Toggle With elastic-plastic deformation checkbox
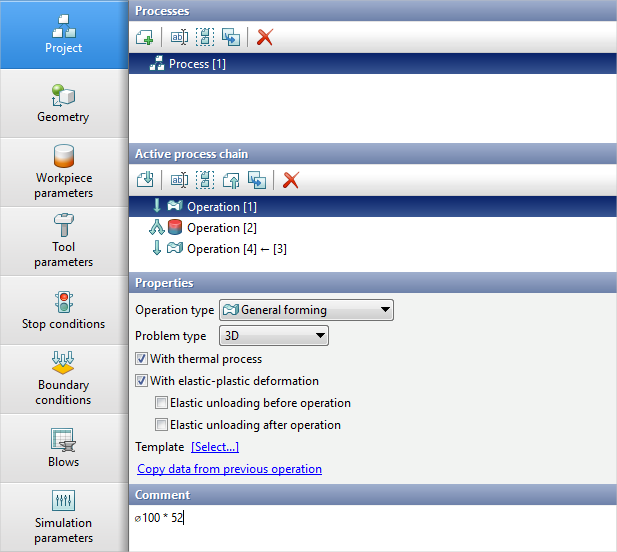Screen dimensions: 617x552 click(x=142, y=381)
